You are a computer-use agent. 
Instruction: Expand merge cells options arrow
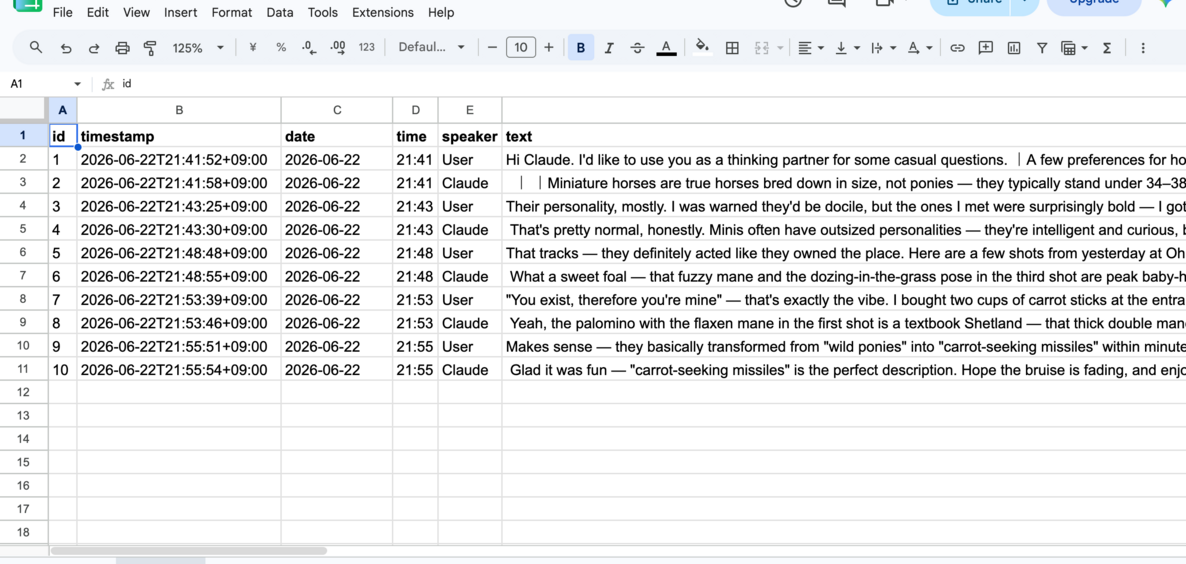coord(780,48)
